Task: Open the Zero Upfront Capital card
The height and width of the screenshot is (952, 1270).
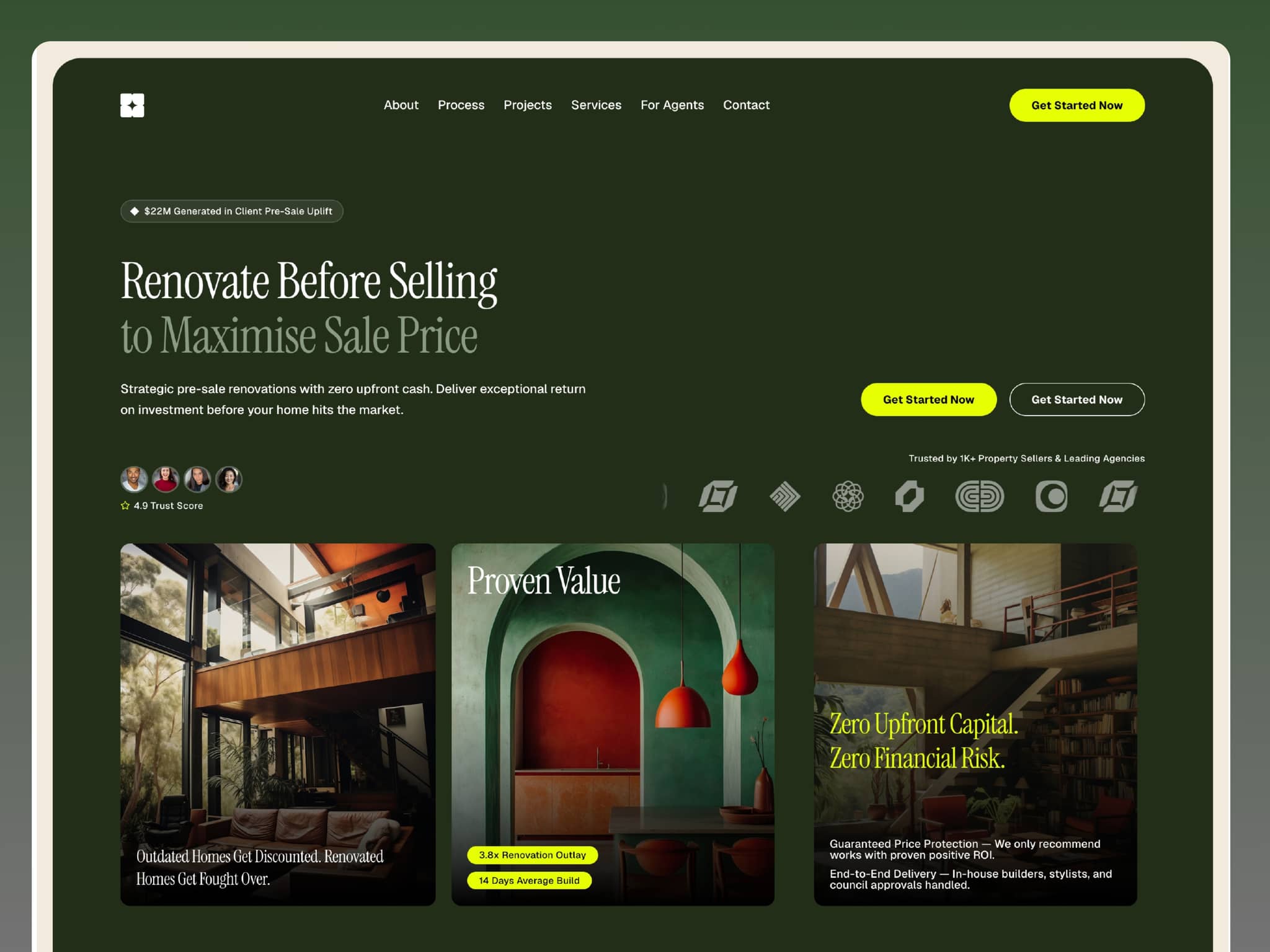Action: click(975, 725)
